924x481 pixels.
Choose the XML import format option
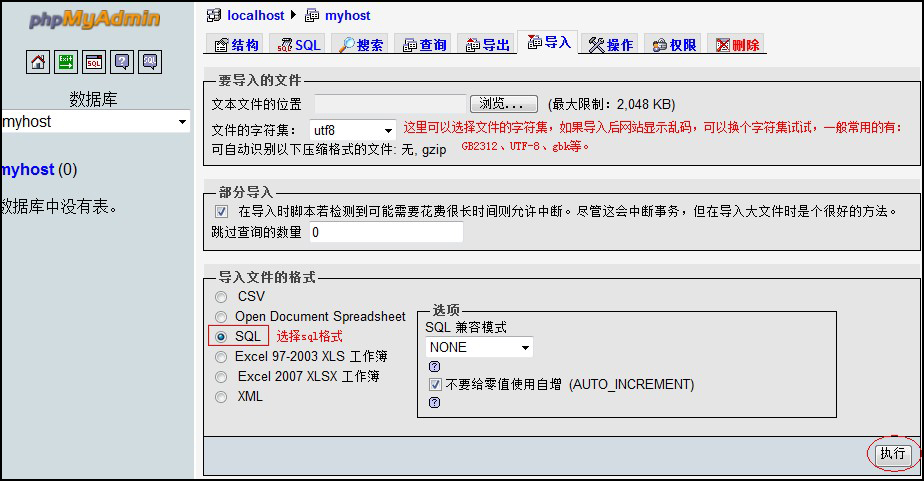[x=221, y=397]
